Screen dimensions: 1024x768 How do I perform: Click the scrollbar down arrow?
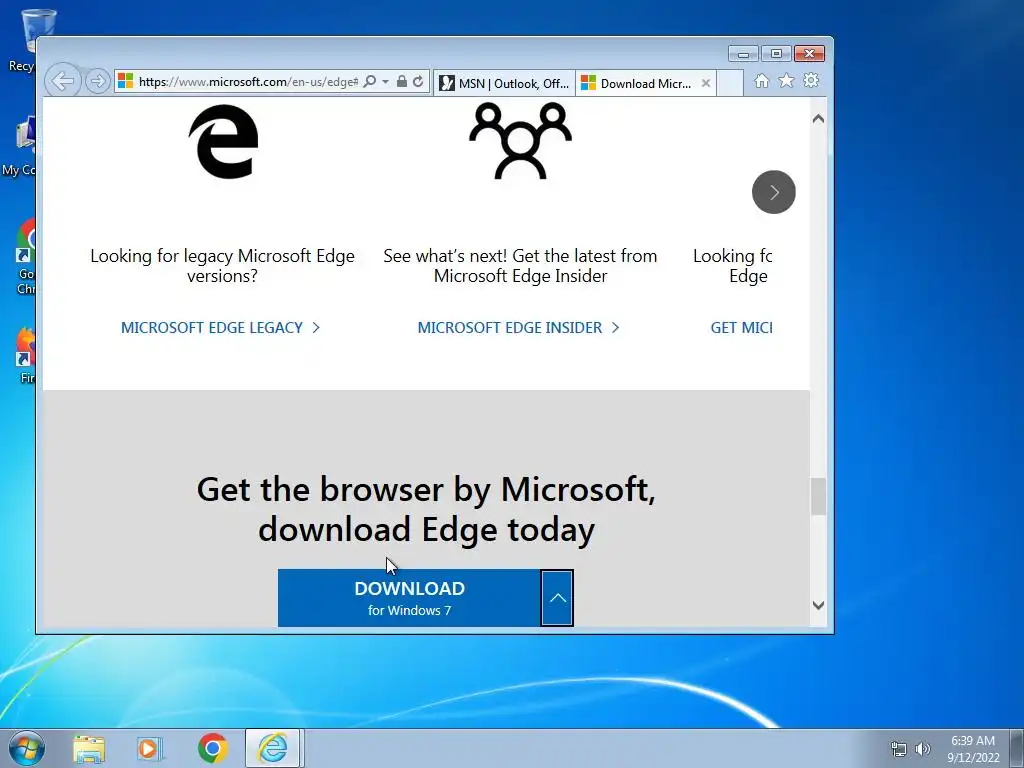click(x=818, y=605)
